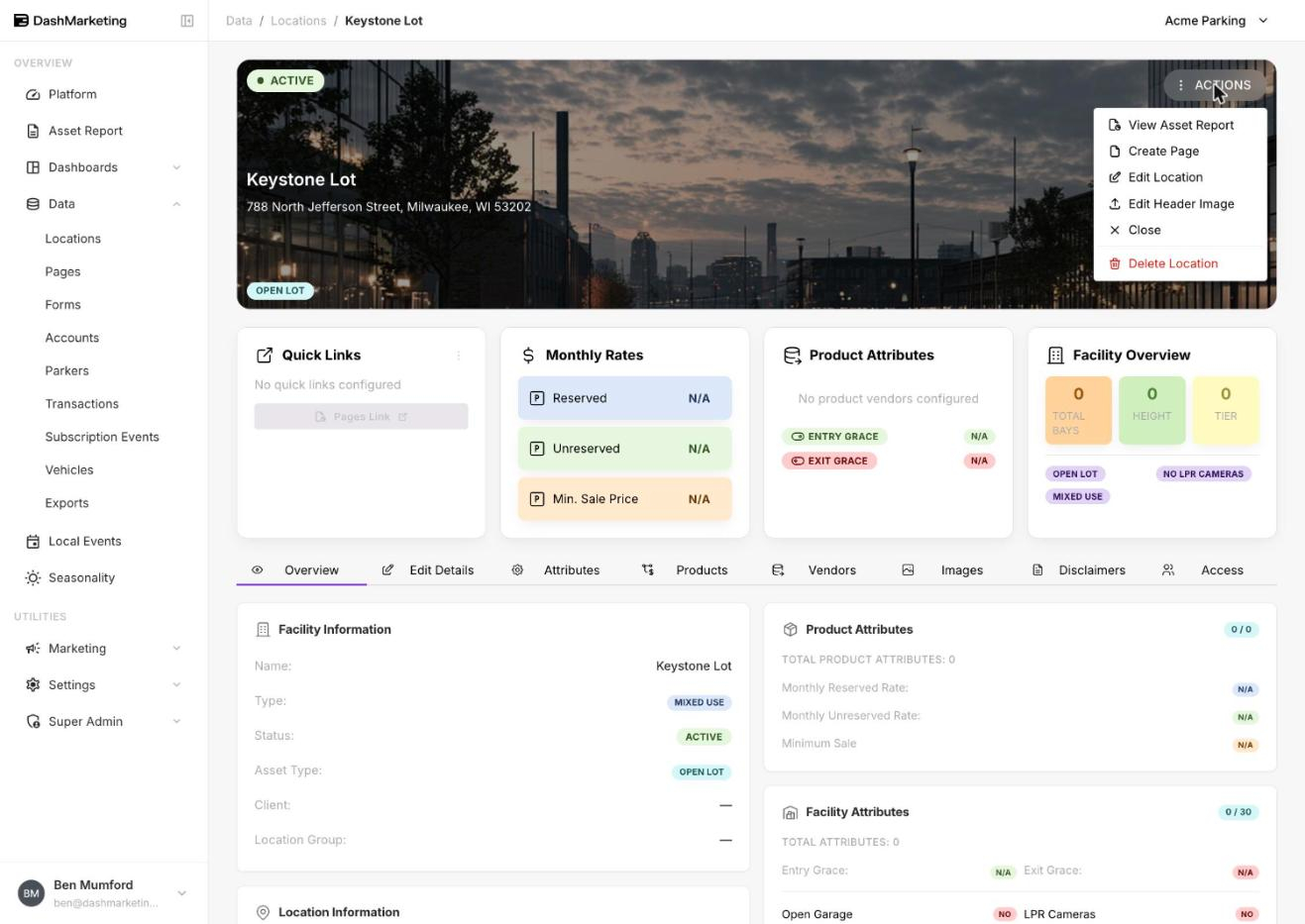Click the NO LPR CAMERAS tag
Screen dimensions: 1305x924
coord(1203,474)
